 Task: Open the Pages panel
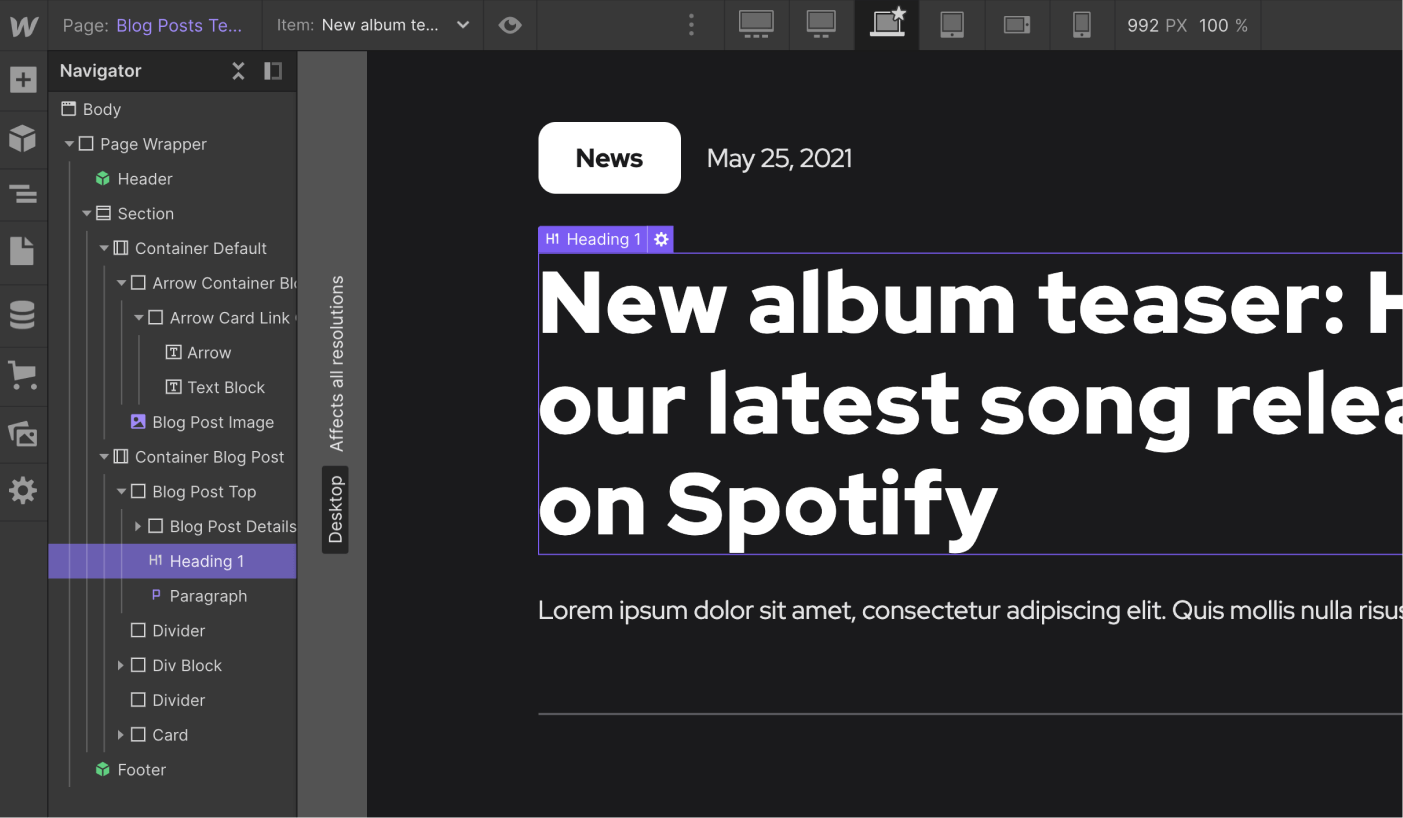23,251
